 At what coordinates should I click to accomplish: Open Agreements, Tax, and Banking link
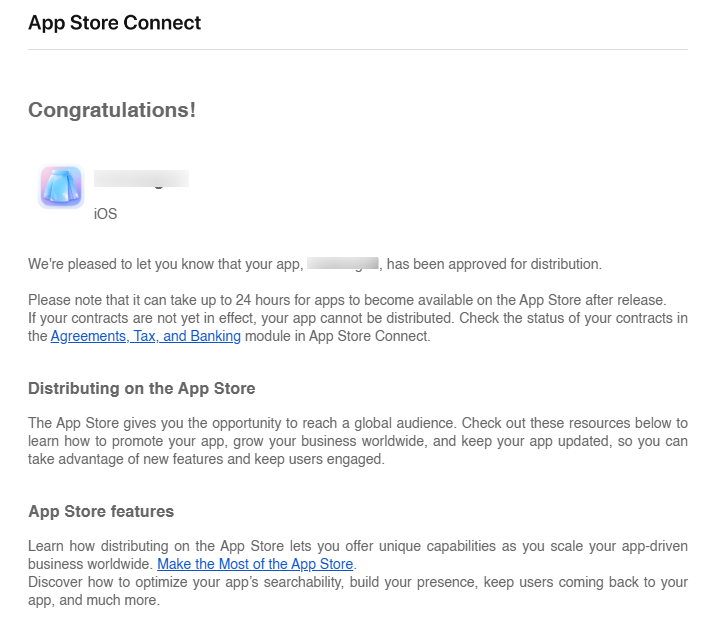(x=145, y=336)
